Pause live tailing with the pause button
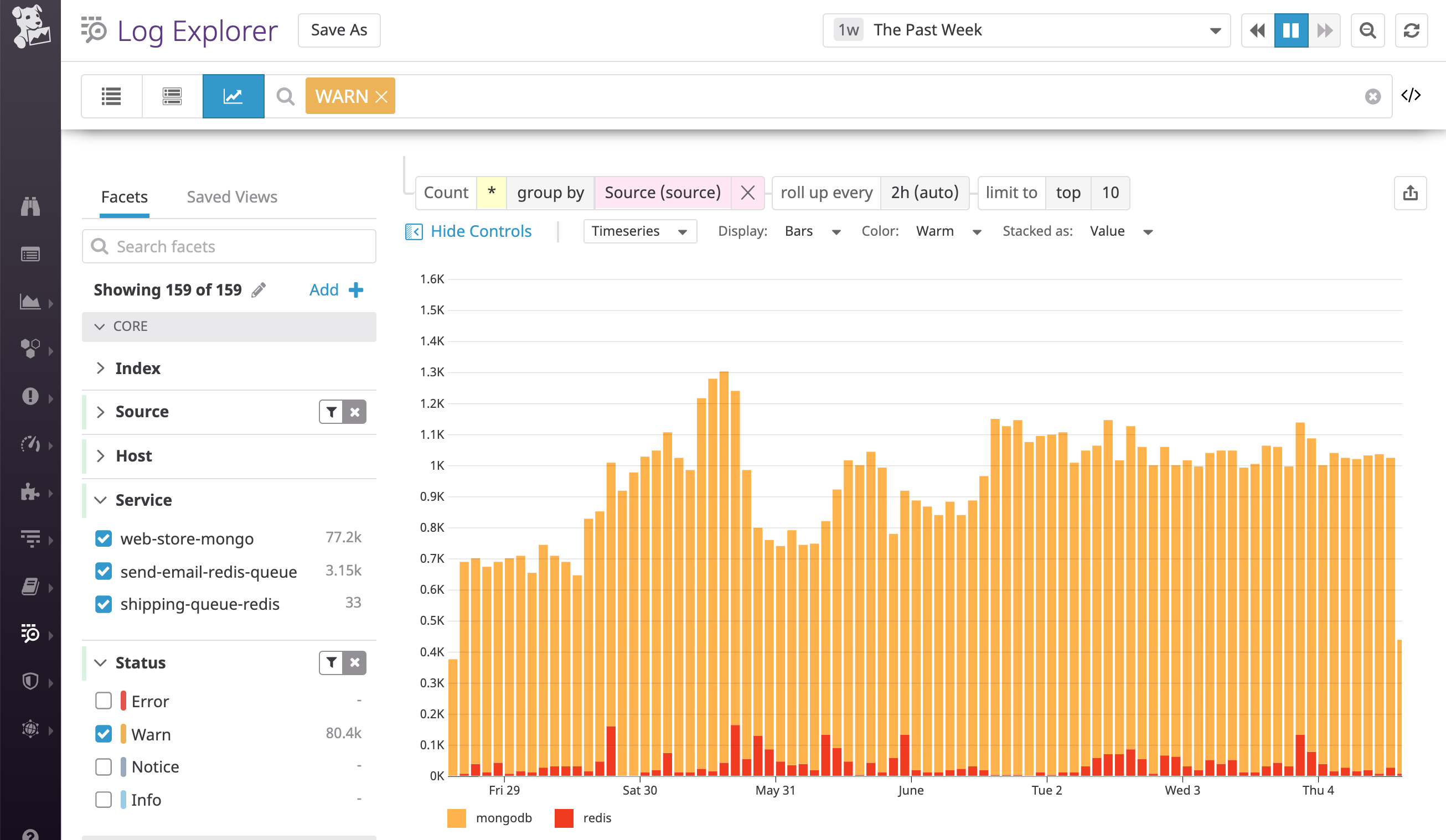The height and width of the screenshot is (840, 1446). (x=1290, y=30)
